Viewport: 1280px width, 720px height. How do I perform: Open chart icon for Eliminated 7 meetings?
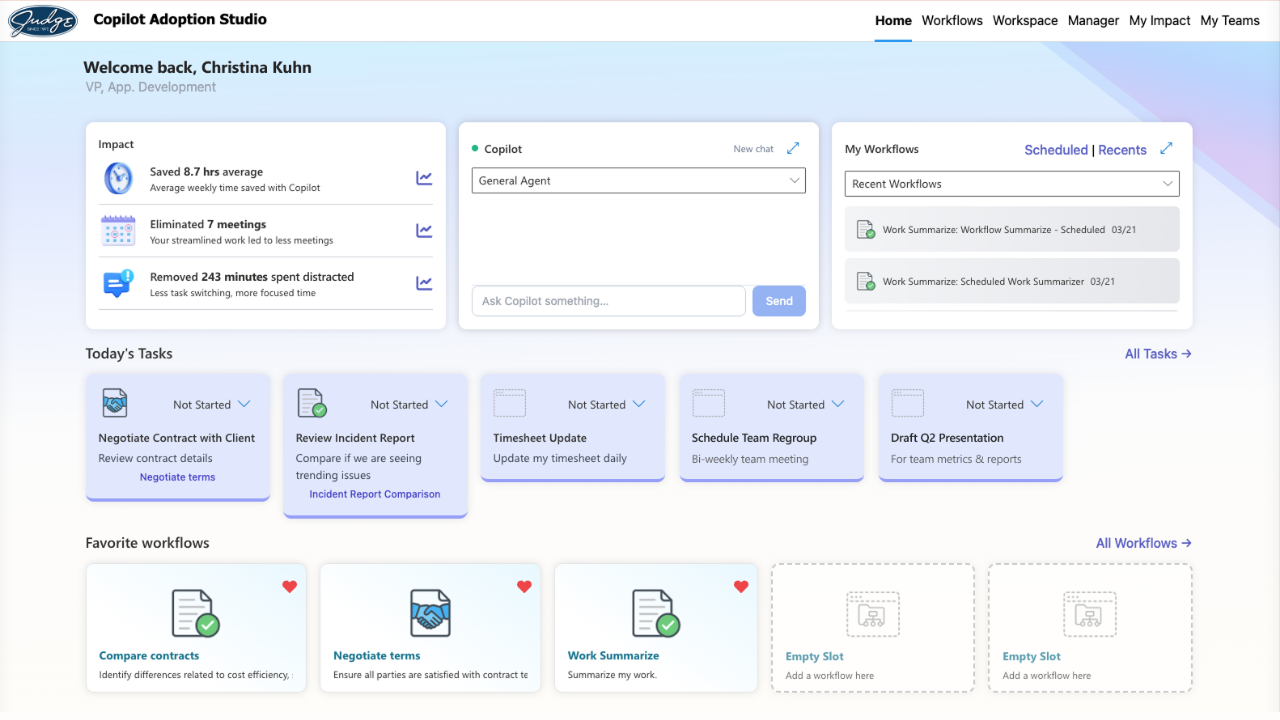424,231
